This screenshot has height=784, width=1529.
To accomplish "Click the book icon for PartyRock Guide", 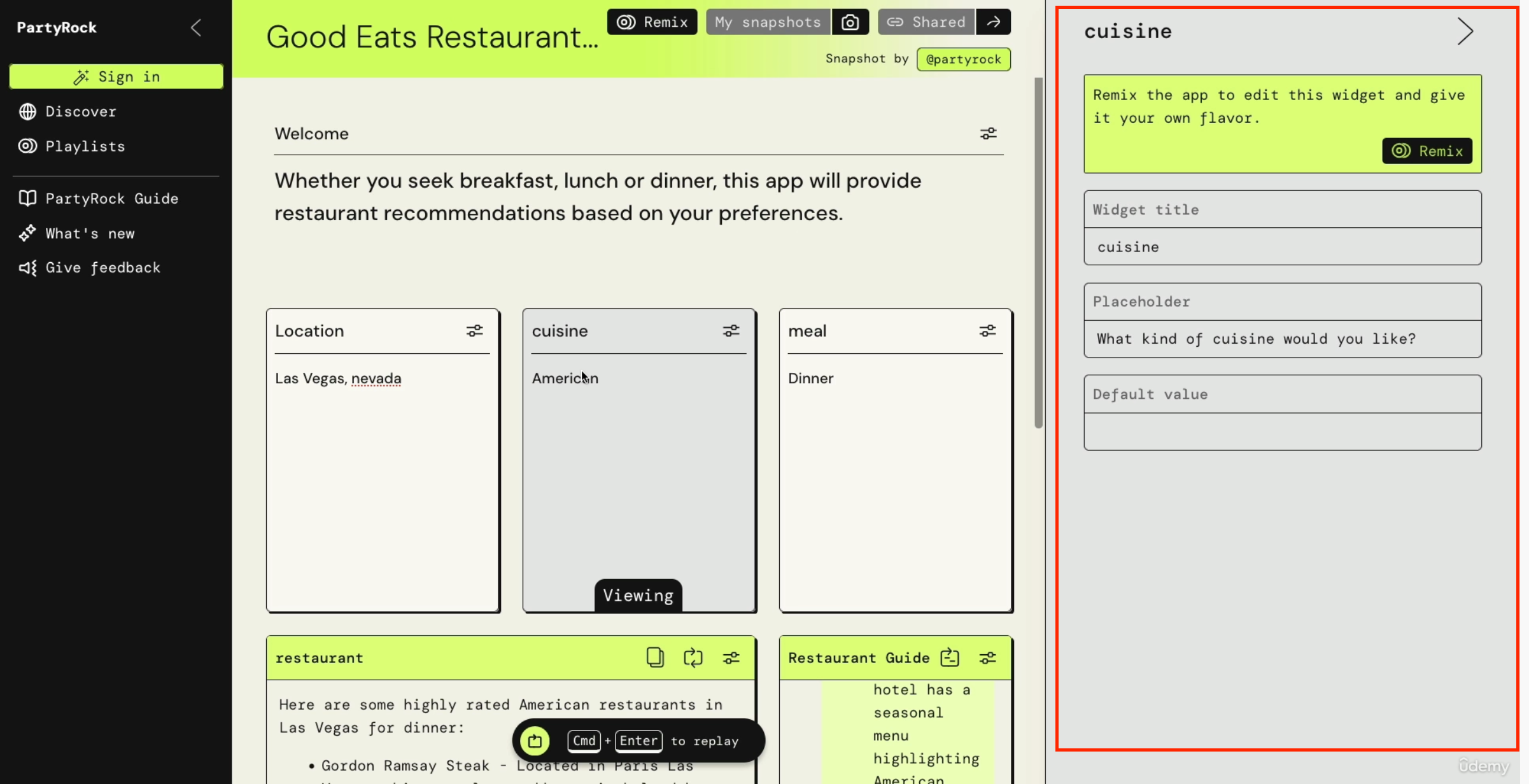I will tap(27, 199).
